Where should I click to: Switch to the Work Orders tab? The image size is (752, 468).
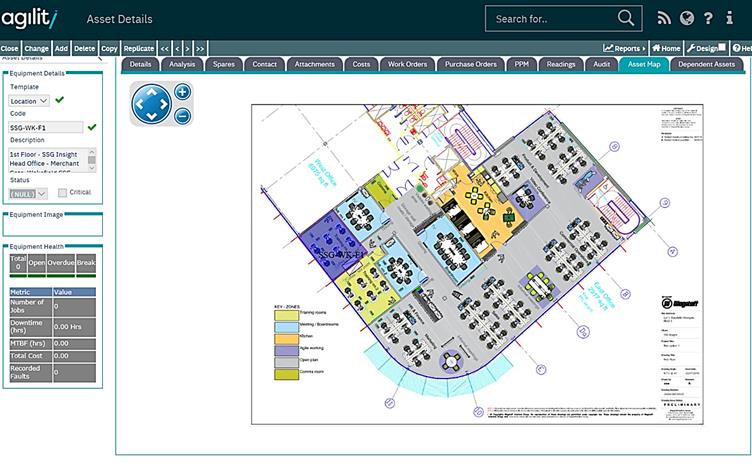tap(407, 64)
